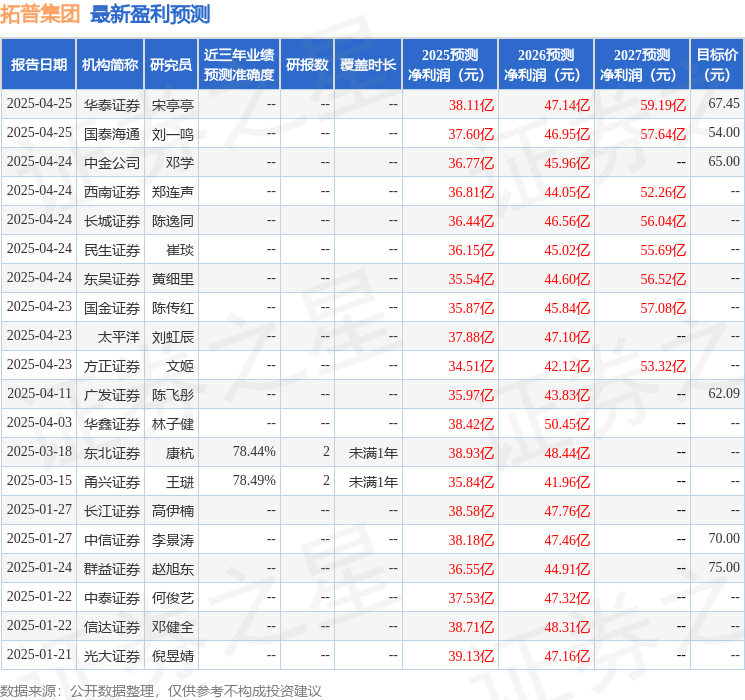Click 国金证券 institution cell
This screenshot has width=745, height=700.
(112, 308)
